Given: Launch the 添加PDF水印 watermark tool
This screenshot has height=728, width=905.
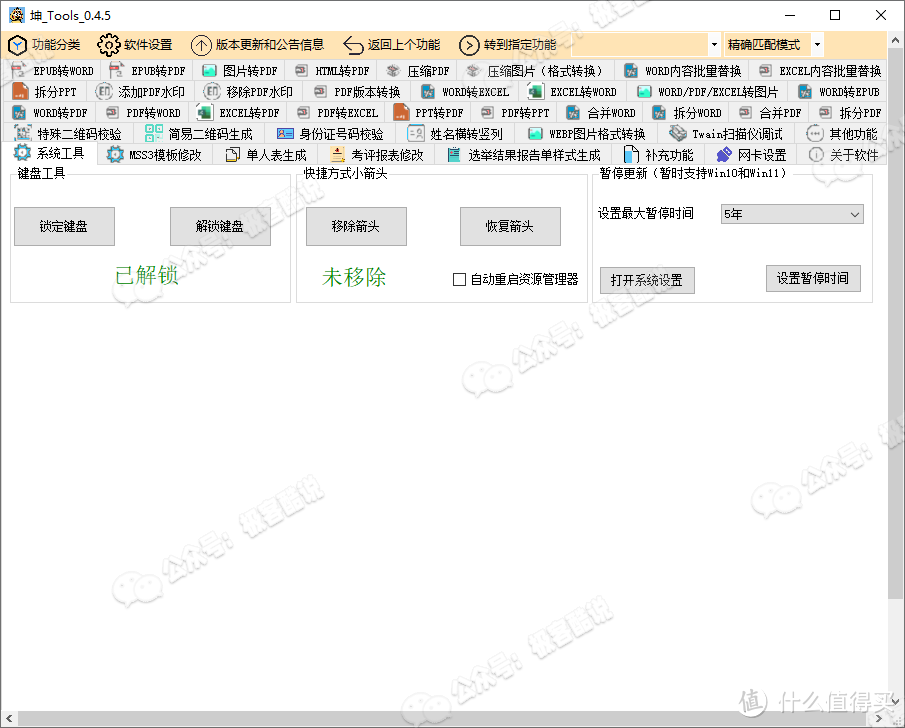Looking at the screenshot, I should [x=147, y=91].
